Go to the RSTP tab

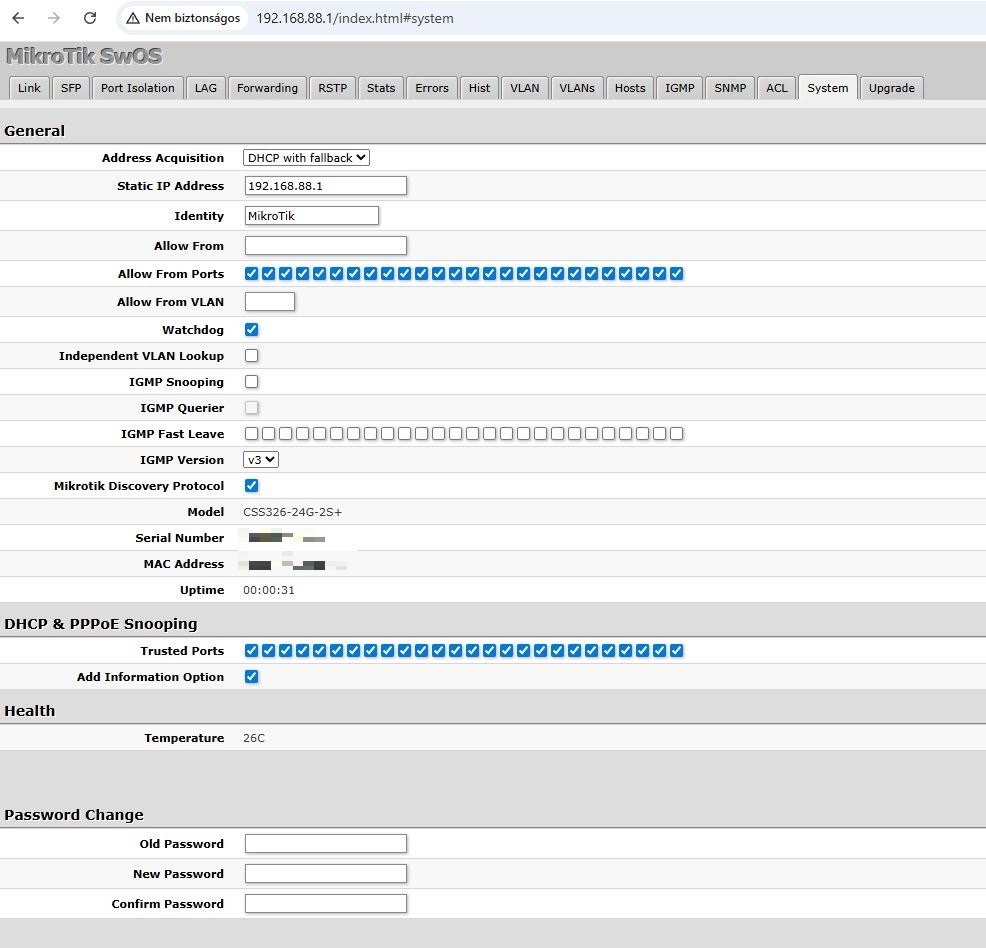click(333, 88)
